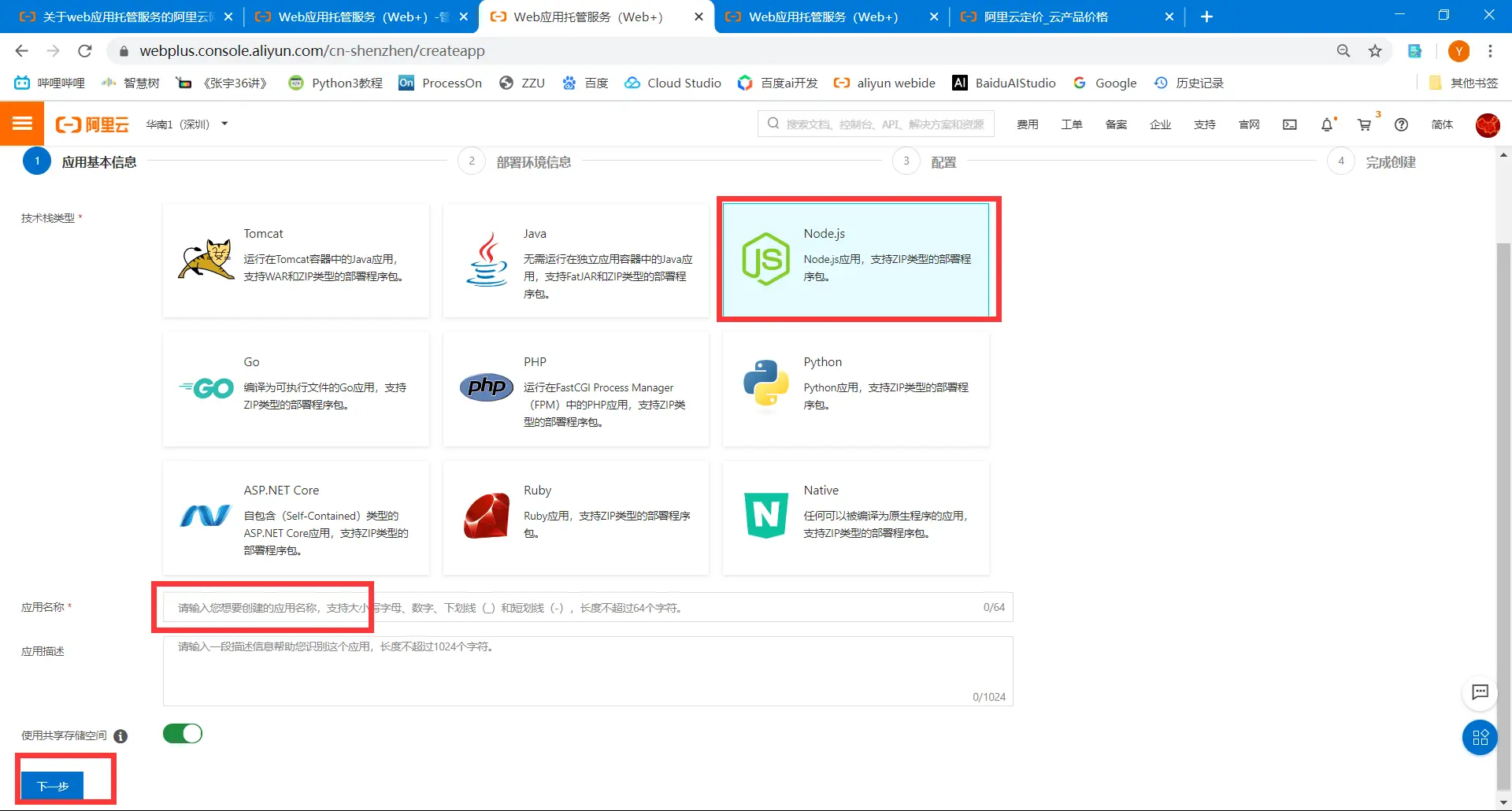Open the shopping cart
This screenshot has height=811, width=1512.
(1365, 124)
